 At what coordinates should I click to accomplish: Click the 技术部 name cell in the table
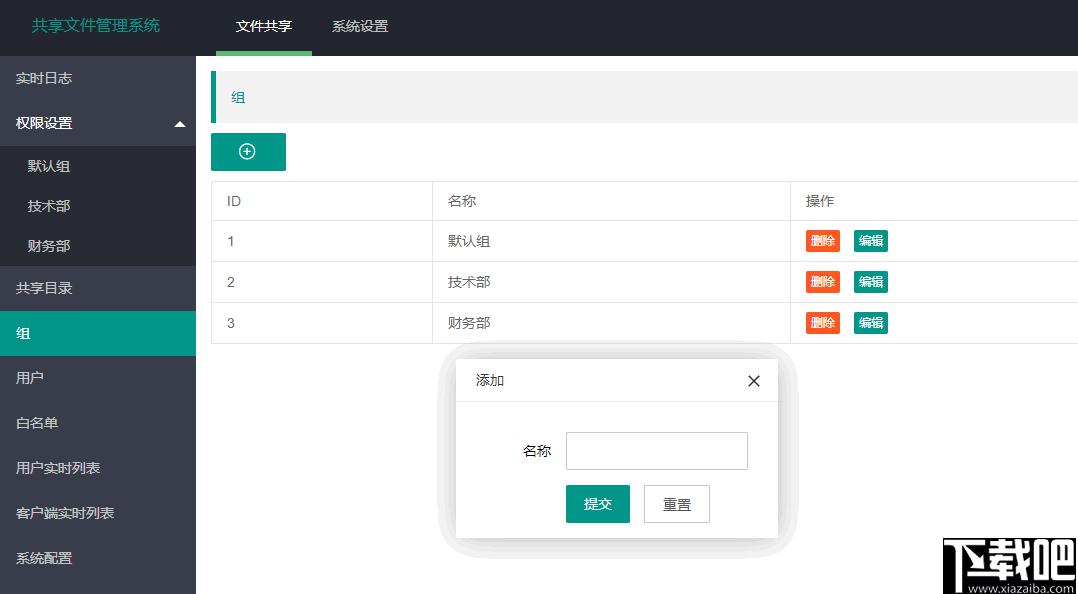coord(611,282)
